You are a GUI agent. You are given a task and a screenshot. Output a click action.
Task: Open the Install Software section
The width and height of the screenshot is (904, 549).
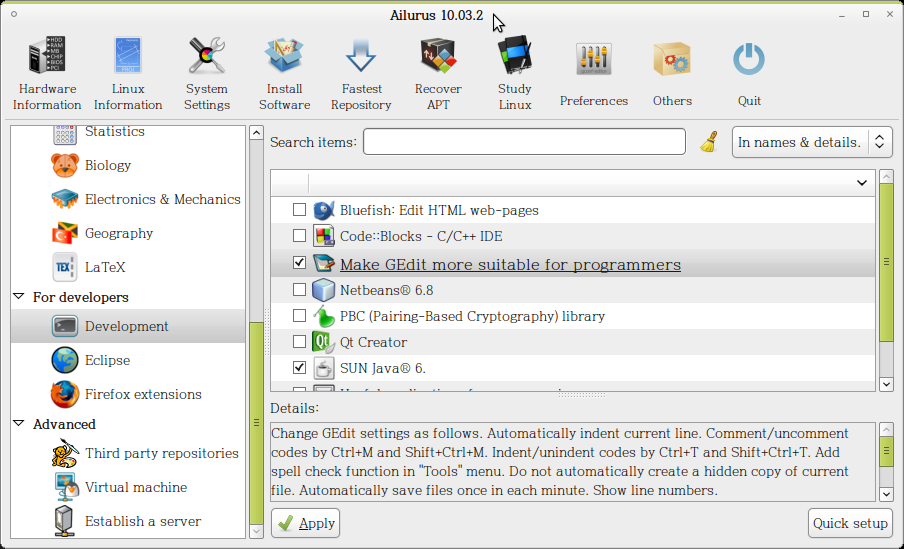284,73
